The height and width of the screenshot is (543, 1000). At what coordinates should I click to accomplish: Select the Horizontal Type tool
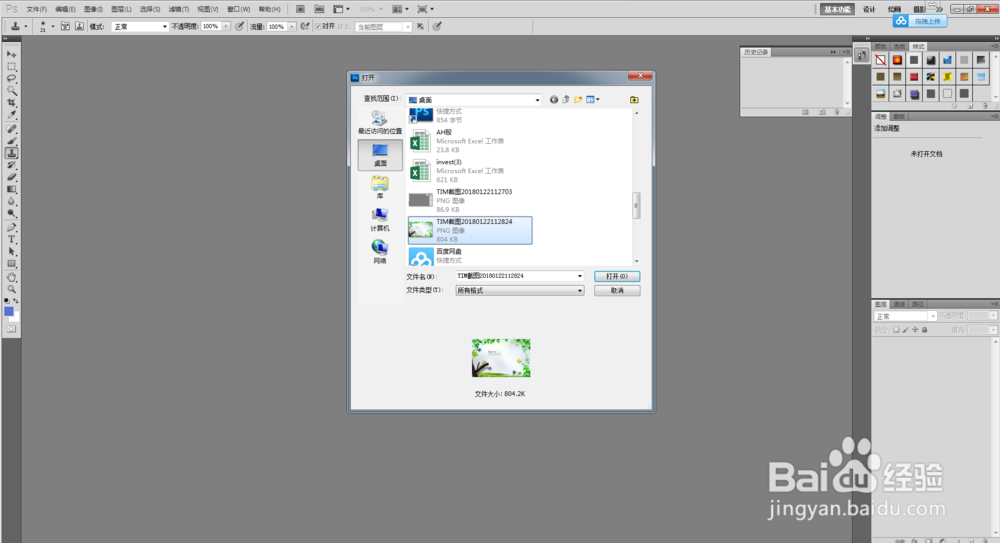pos(11,239)
